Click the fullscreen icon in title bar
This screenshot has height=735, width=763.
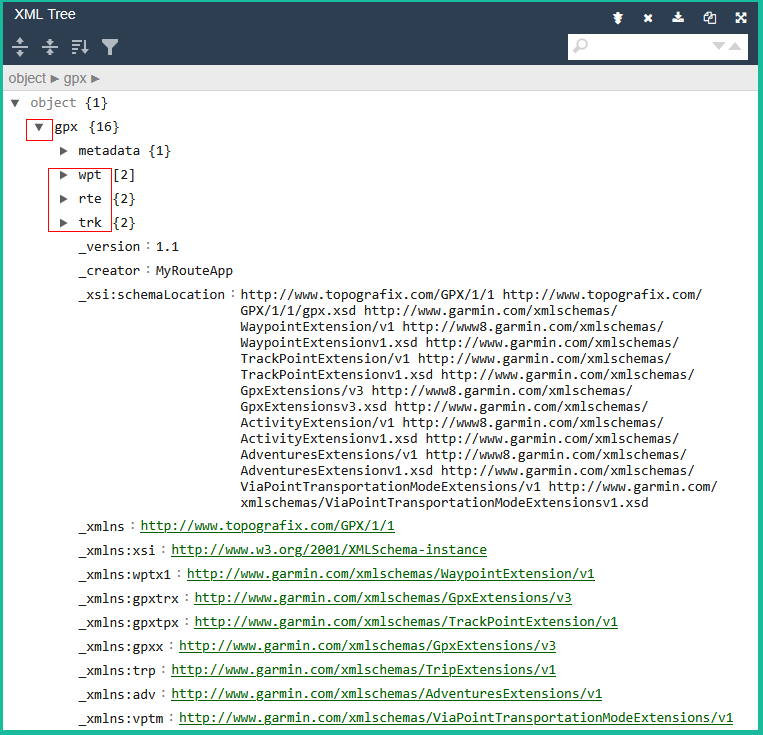pos(741,17)
